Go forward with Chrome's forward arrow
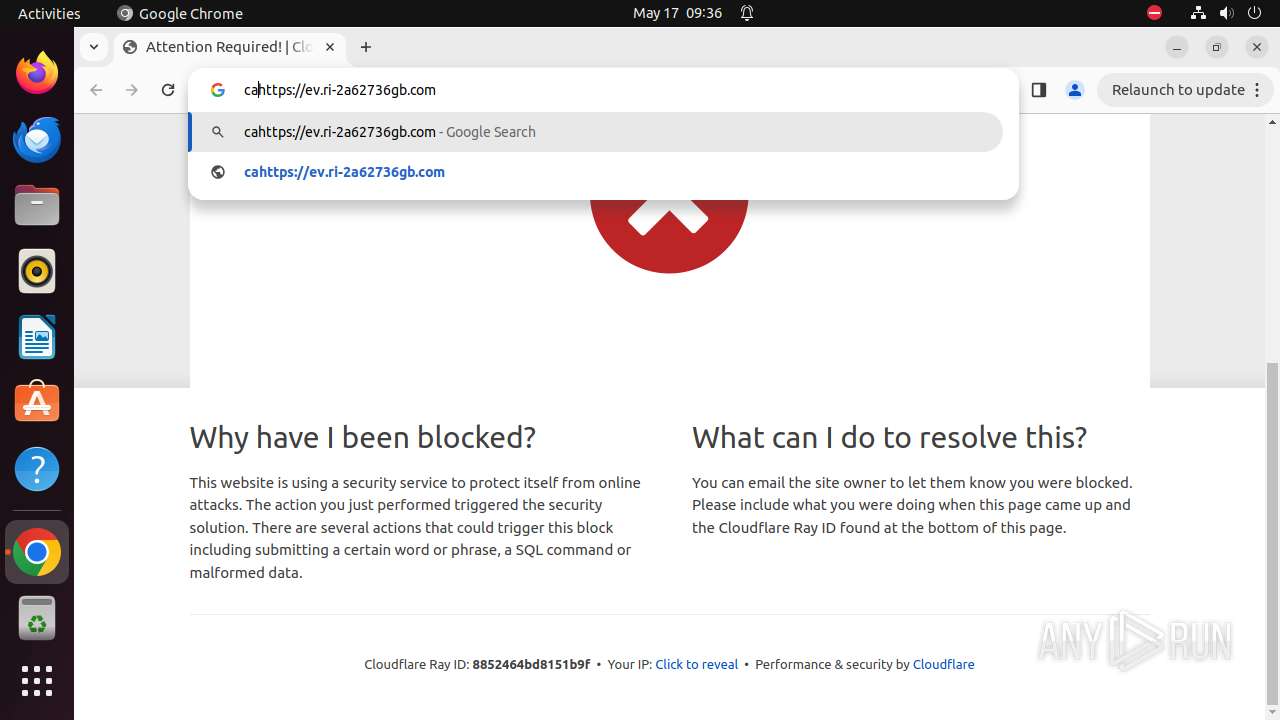This screenshot has height=720, width=1280. pyautogui.click(x=132, y=90)
